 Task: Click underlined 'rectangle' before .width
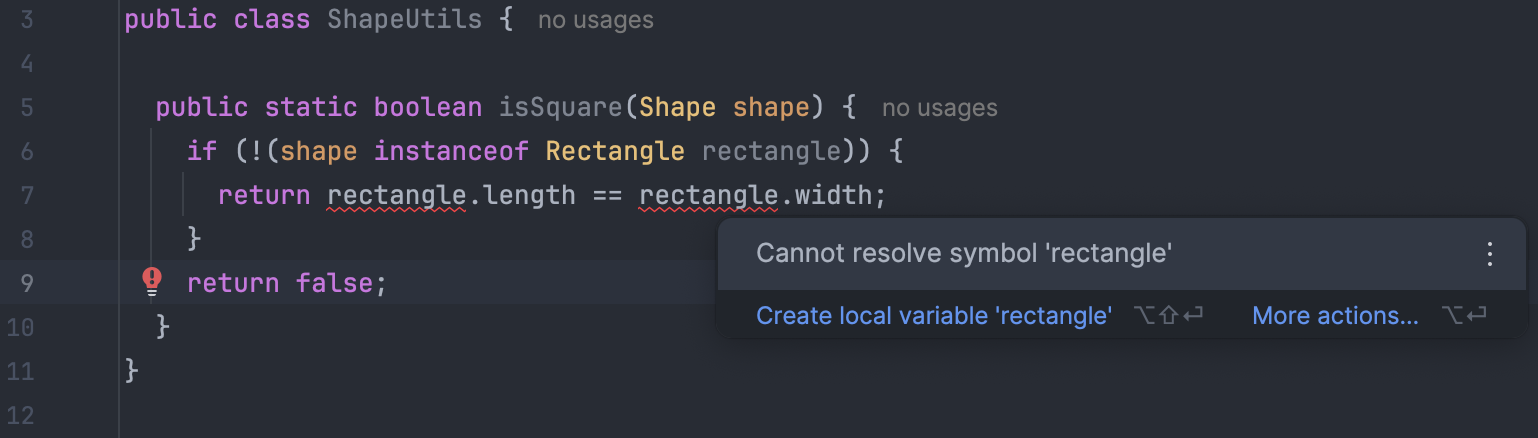tap(708, 195)
